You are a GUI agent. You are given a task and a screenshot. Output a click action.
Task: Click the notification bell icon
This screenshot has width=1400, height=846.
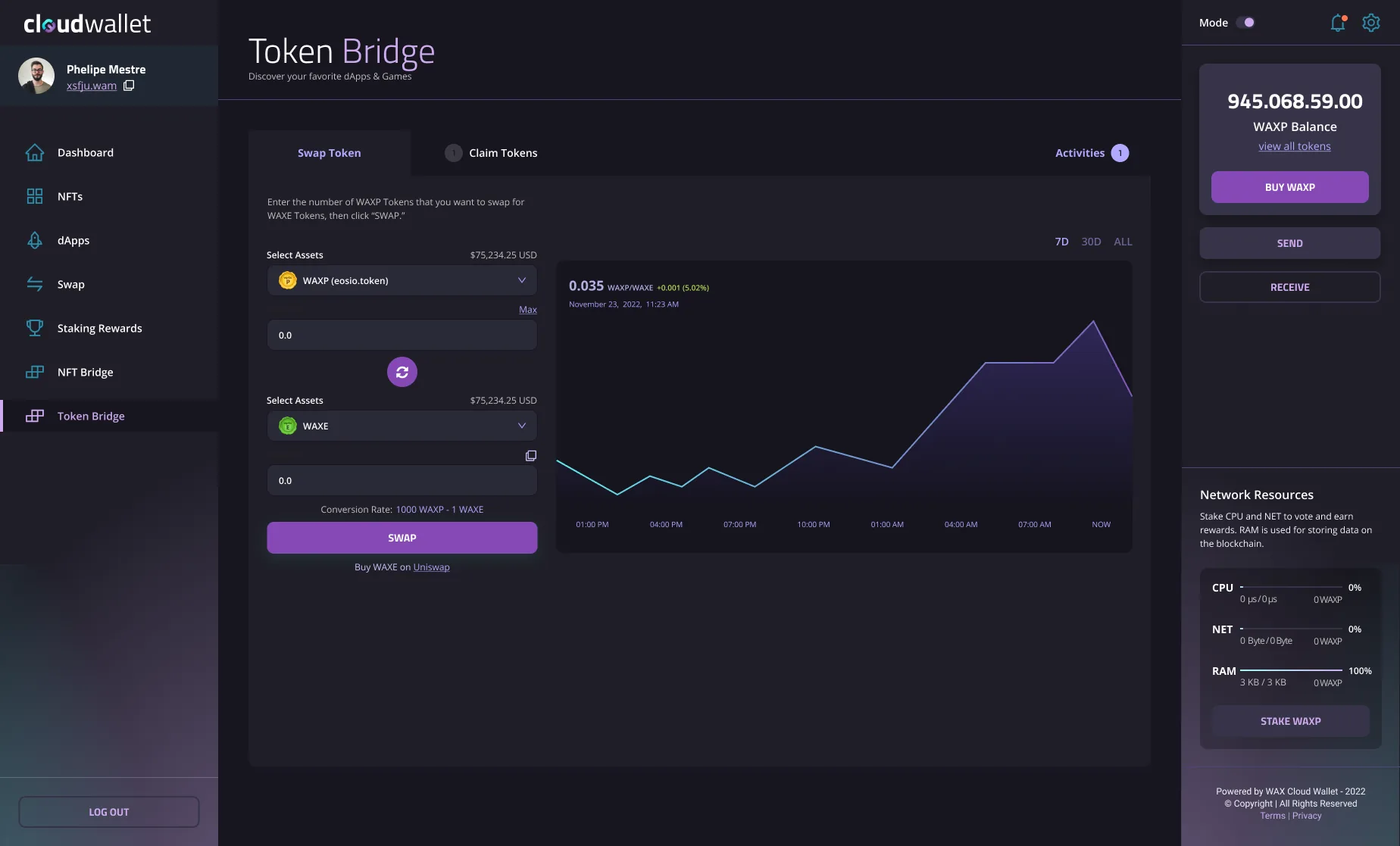click(1338, 23)
